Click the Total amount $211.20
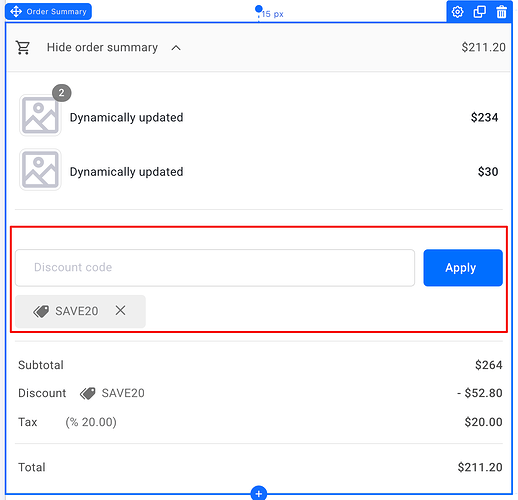The height and width of the screenshot is (500, 518). pos(480,467)
